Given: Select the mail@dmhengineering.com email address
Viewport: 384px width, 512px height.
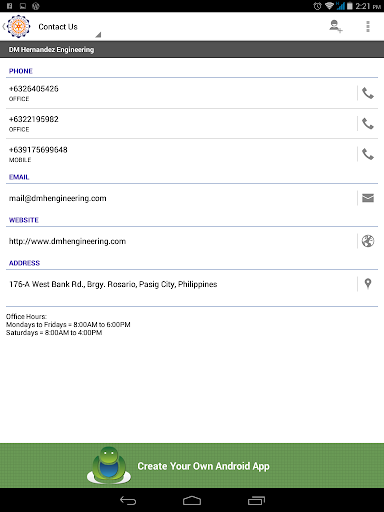Looking at the screenshot, I should click(x=57, y=198).
